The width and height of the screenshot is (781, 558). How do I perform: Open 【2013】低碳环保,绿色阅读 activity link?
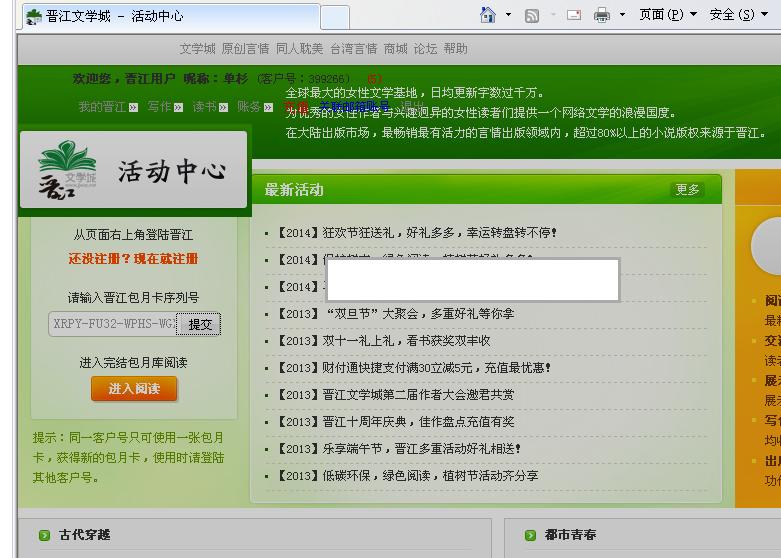pyautogui.click(x=405, y=475)
